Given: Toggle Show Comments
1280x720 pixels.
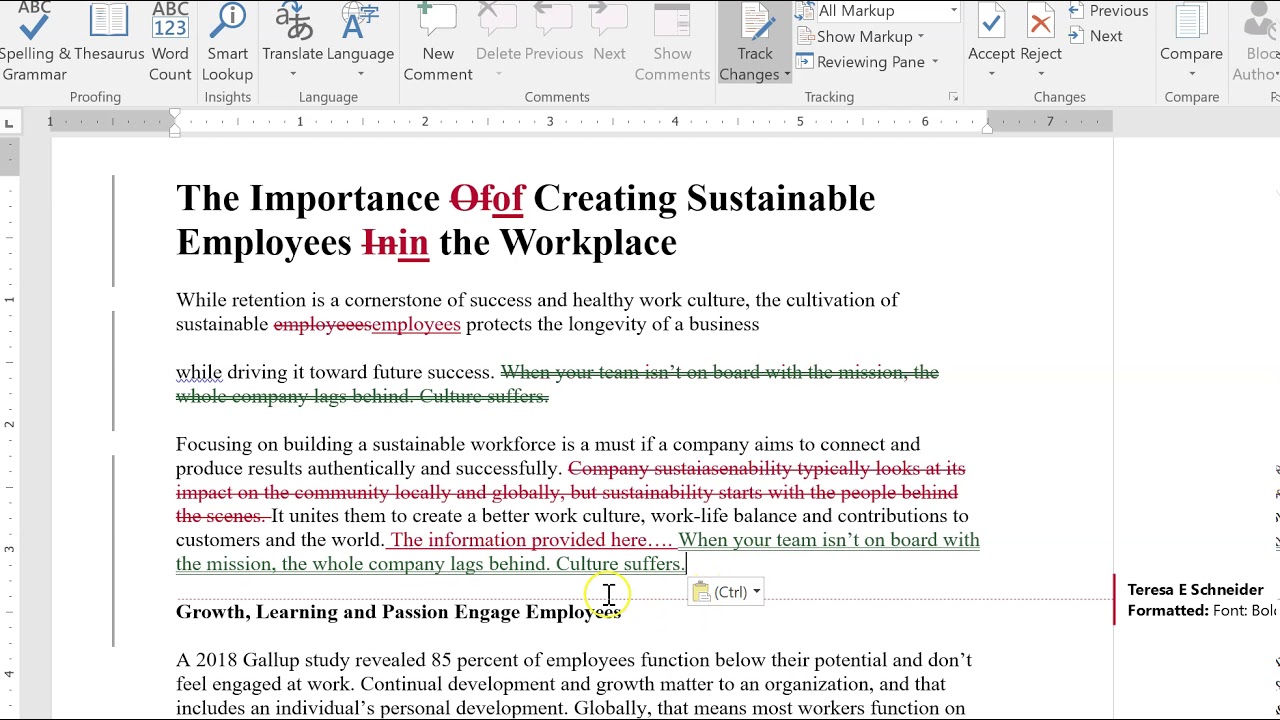Looking at the screenshot, I should click(672, 43).
